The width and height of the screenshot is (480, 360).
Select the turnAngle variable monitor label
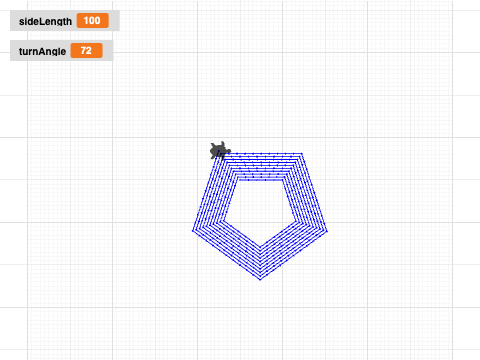pos(42,51)
